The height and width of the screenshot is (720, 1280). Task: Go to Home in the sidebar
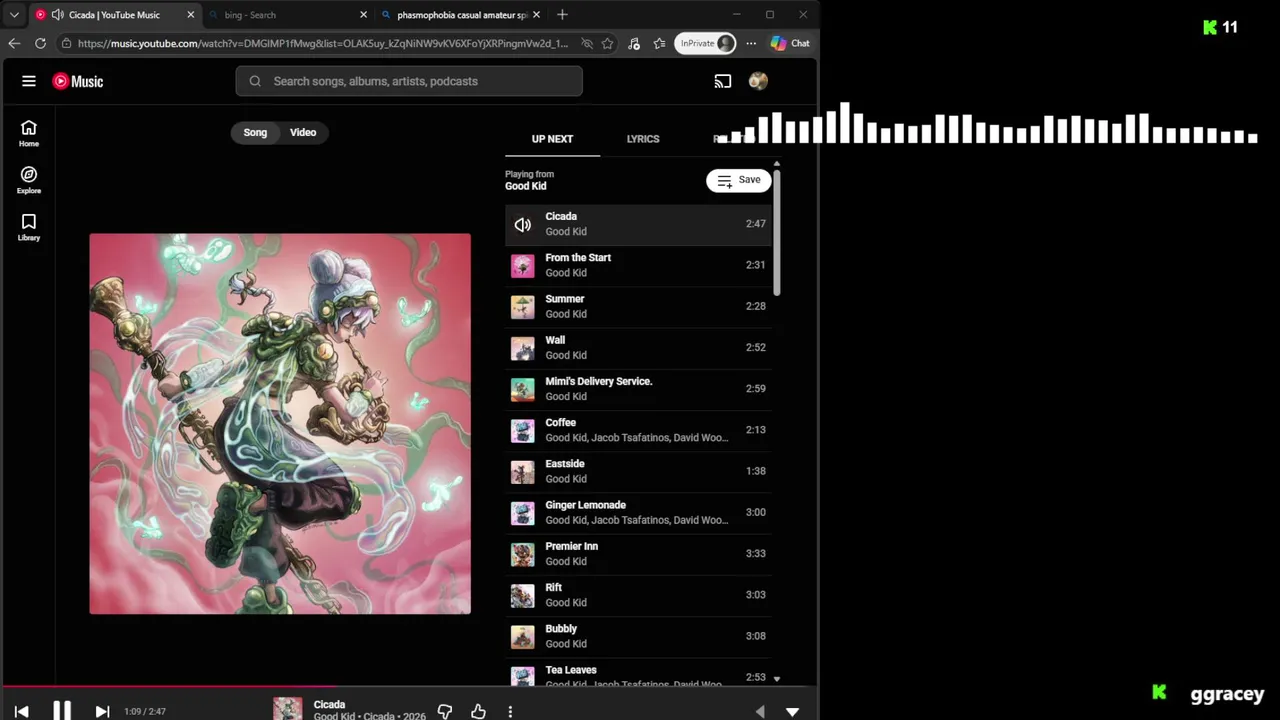(29, 133)
